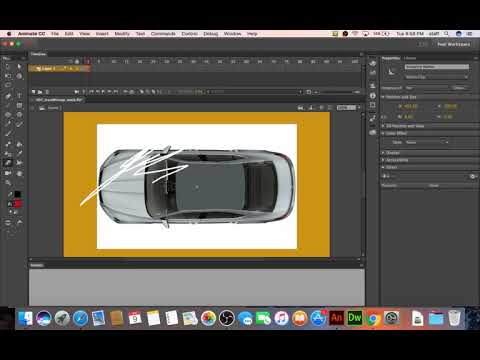Go to the first frame
Viewport: 480px width, 360px height.
(x=91, y=92)
